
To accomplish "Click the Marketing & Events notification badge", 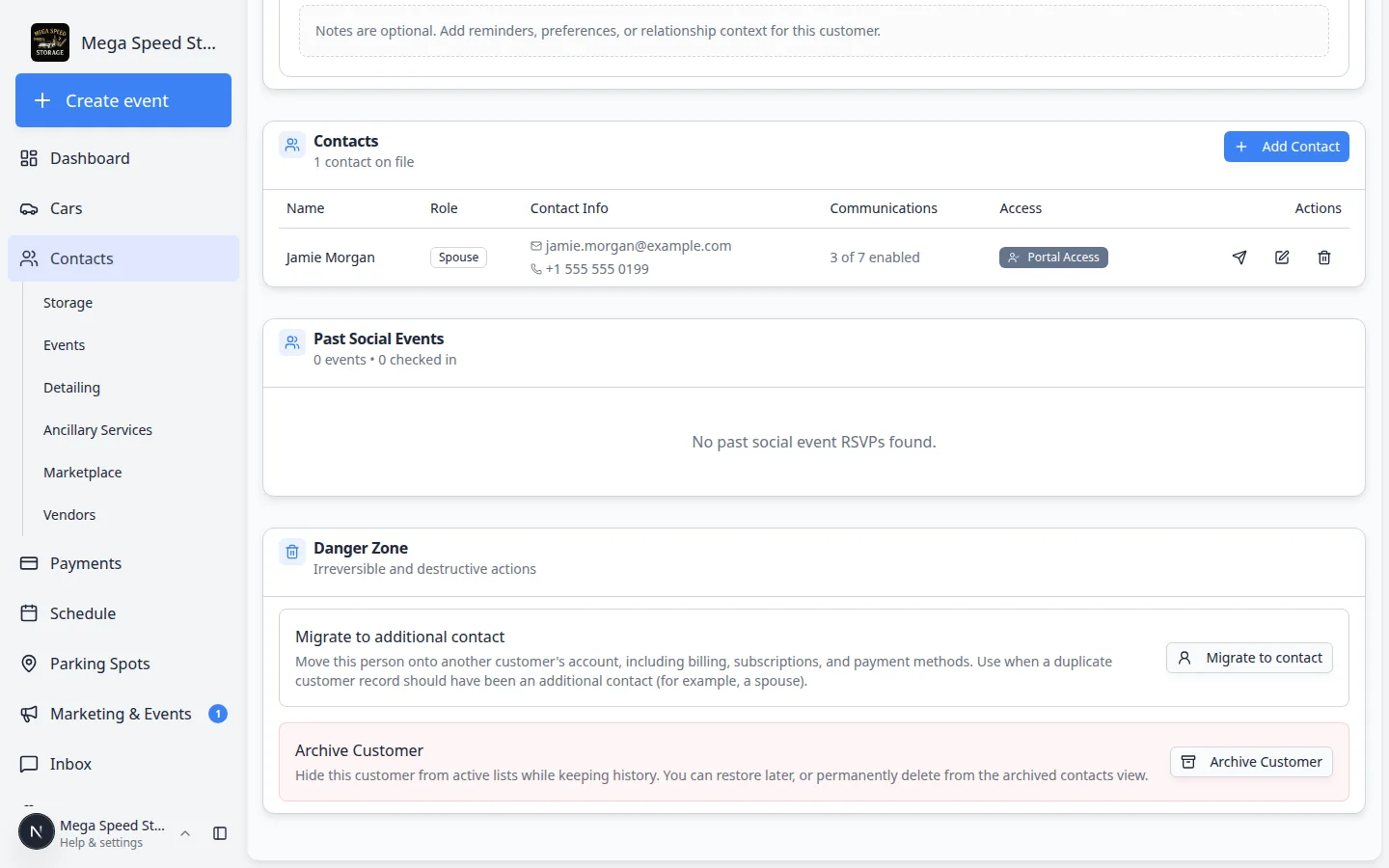I will click(x=218, y=714).
